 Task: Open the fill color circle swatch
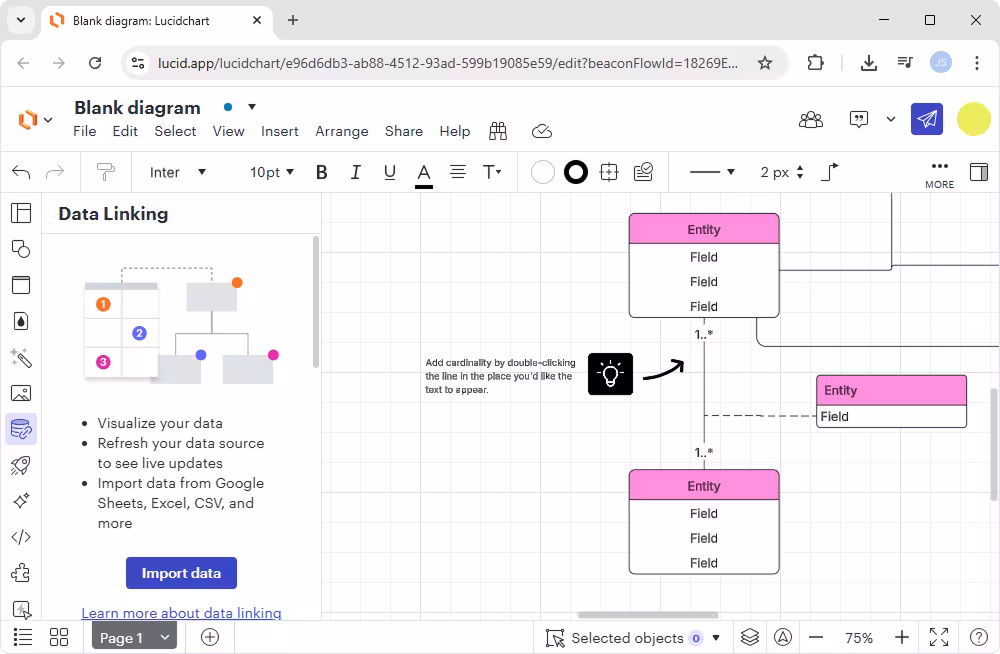(543, 172)
